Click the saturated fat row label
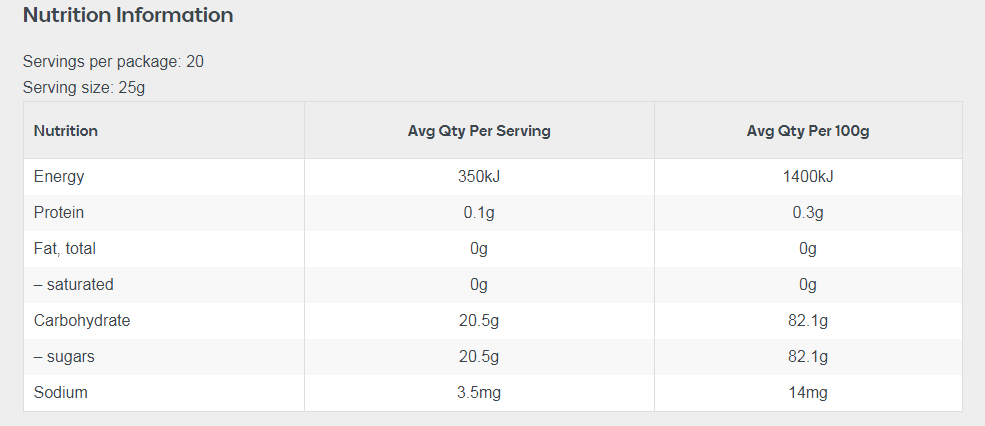Viewport: 985px width, 426px height. (74, 285)
